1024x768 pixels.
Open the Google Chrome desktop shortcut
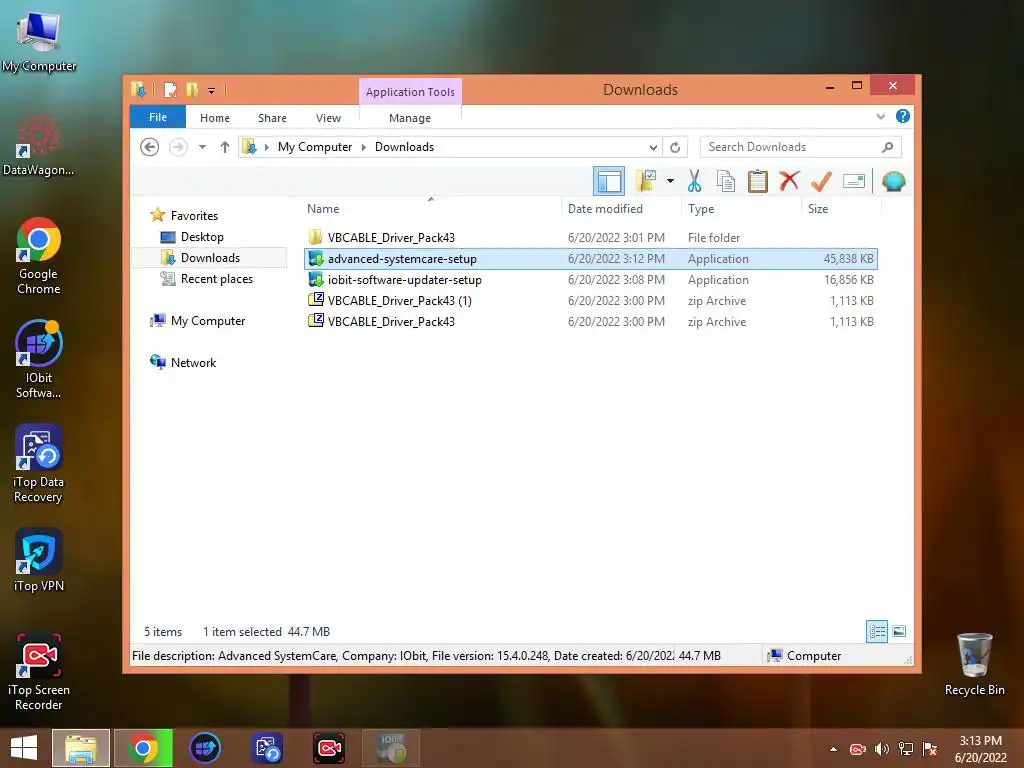pyautogui.click(x=39, y=256)
